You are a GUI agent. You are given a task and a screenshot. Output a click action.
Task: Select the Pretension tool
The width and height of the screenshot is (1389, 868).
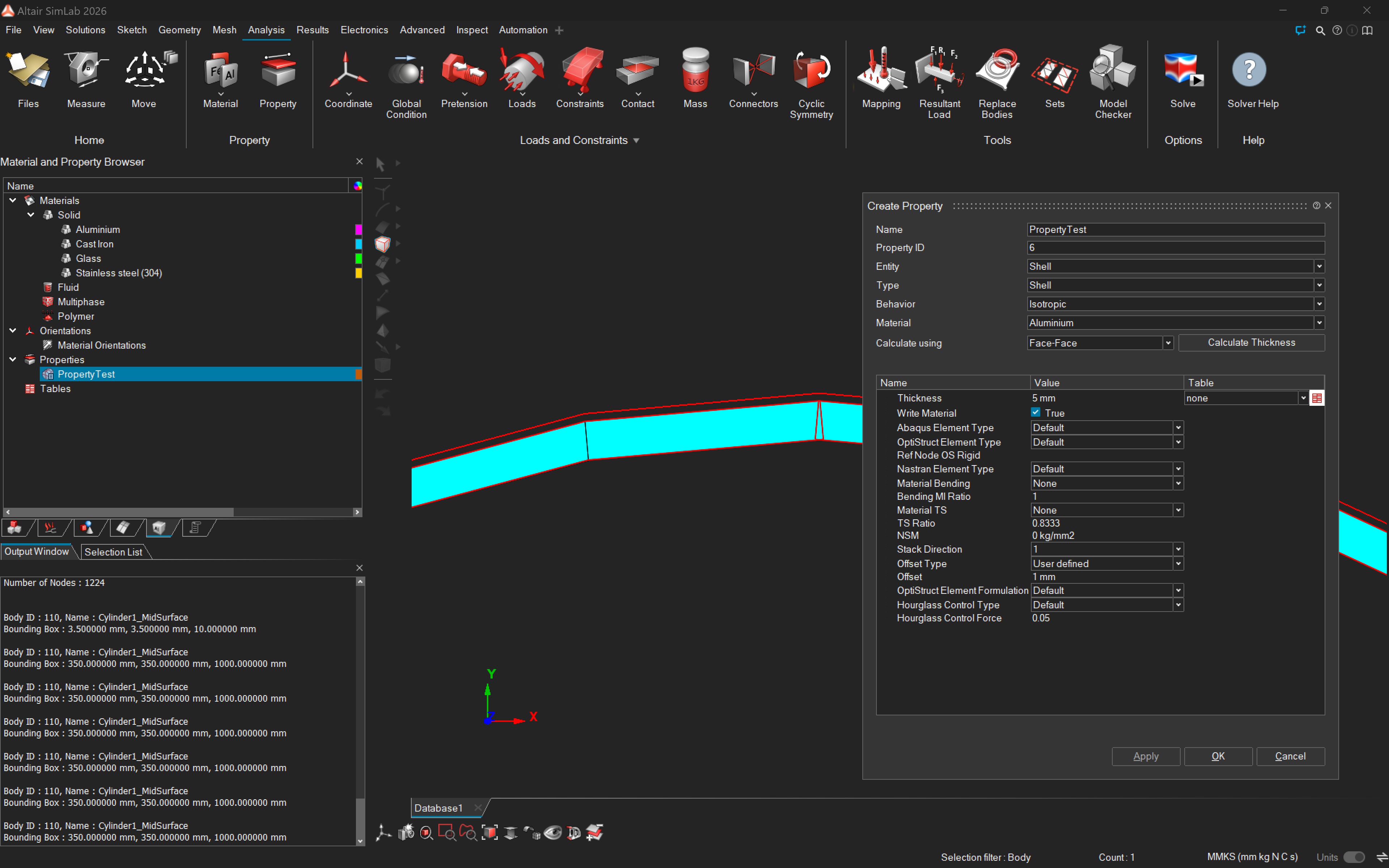(464, 77)
